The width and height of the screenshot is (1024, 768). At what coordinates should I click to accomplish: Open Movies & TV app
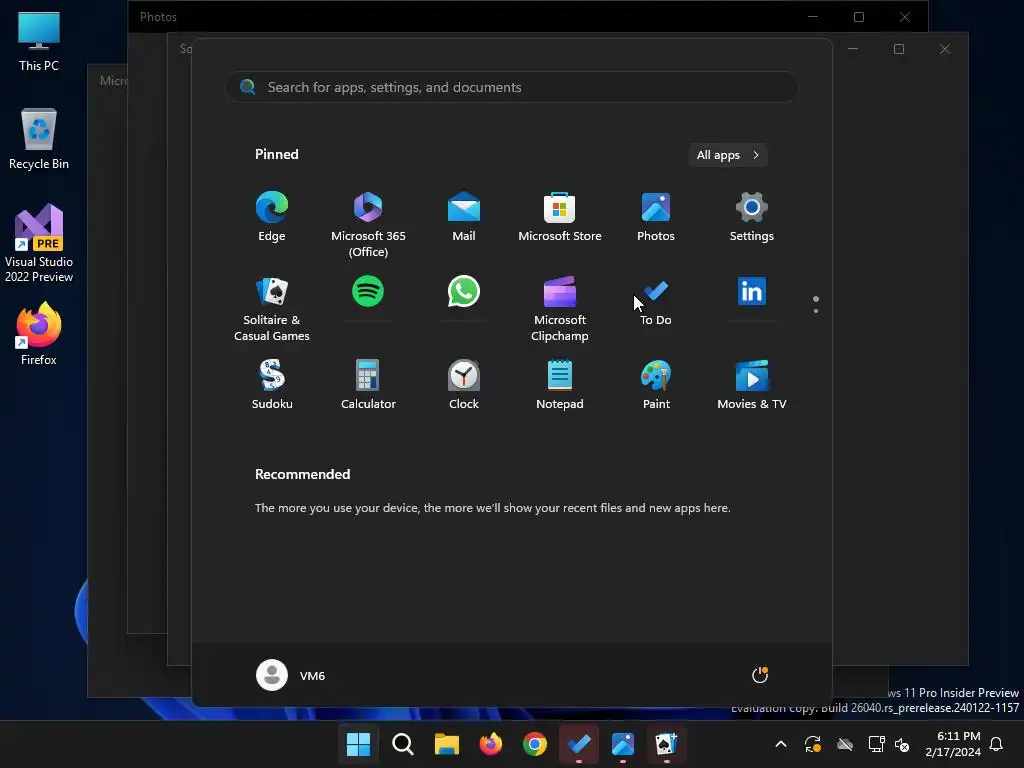pos(752,385)
